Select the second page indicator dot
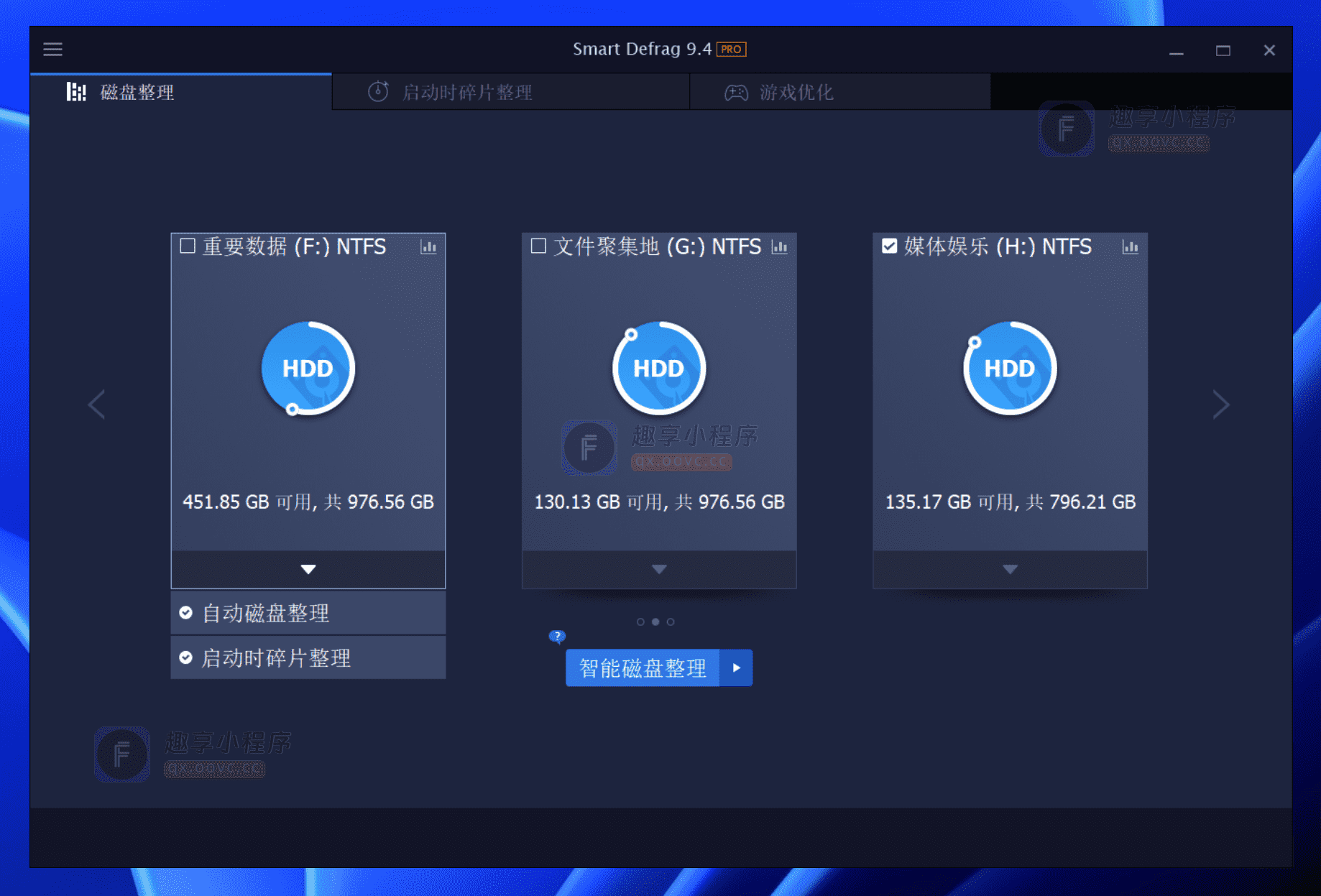 655,622
